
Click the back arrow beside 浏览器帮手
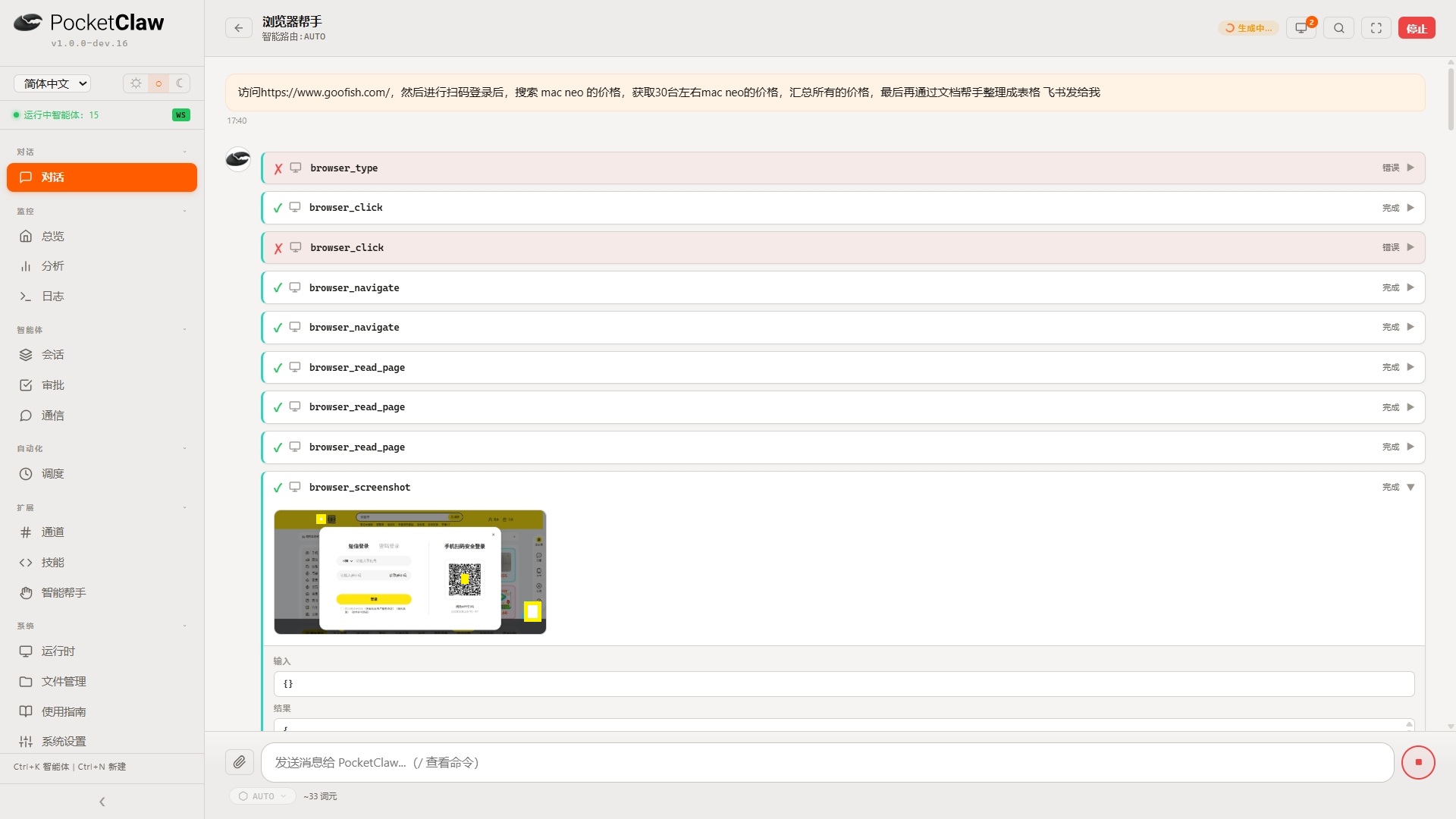pyautogui.click(x=239, y=28)
